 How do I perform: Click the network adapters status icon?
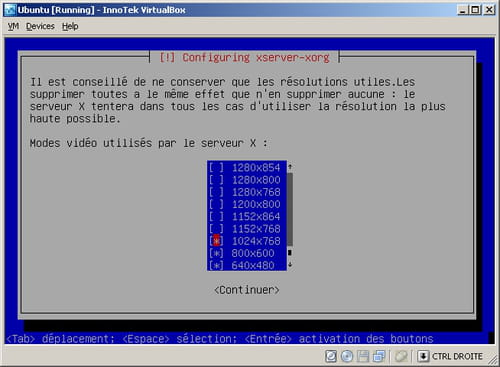(x=379, y=356)
